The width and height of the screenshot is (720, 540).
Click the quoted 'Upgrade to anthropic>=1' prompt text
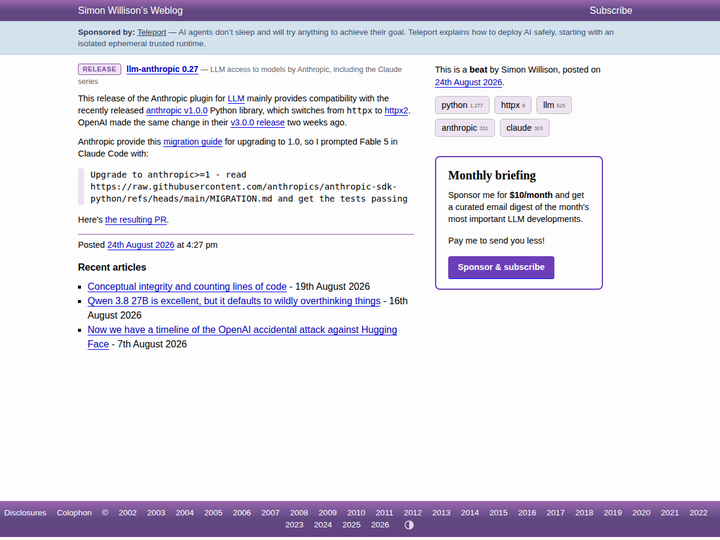(248, 186)
